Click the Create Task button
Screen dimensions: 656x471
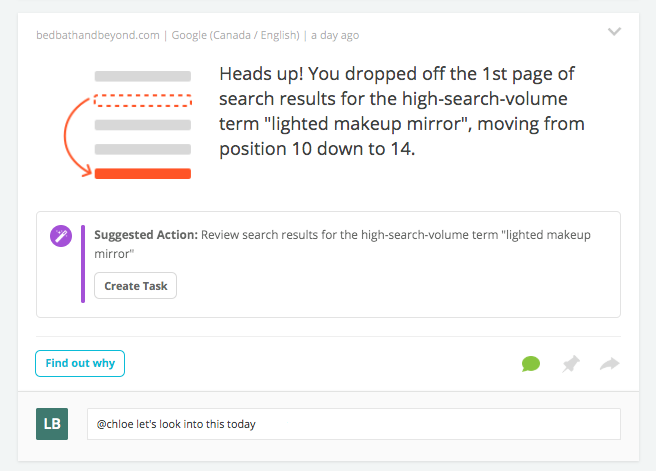point(136,286)
